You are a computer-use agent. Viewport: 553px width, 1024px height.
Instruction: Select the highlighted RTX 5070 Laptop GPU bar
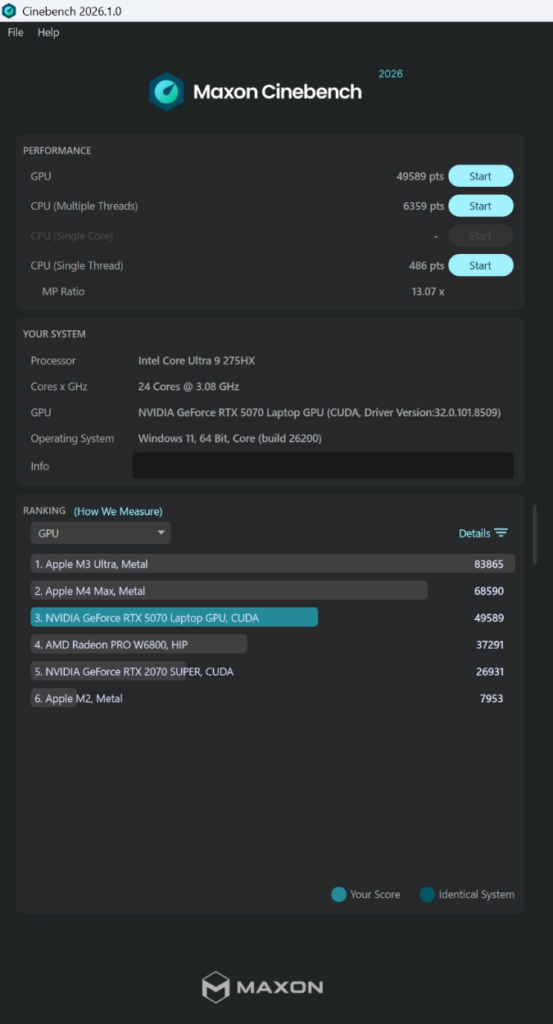click(x=174, y=617)
